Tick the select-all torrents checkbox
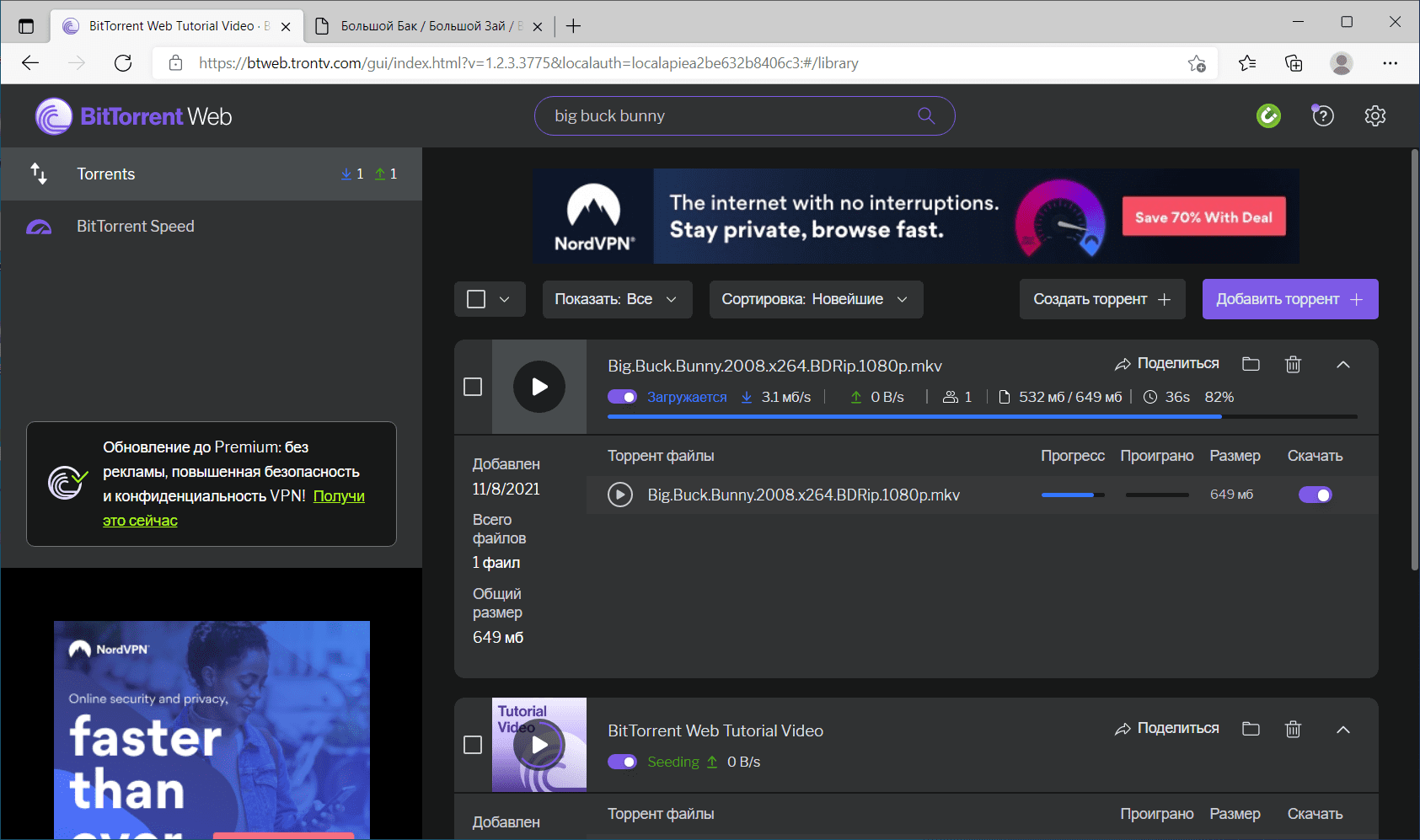This screenshot has height=840, width=1420. coord(476,299)
